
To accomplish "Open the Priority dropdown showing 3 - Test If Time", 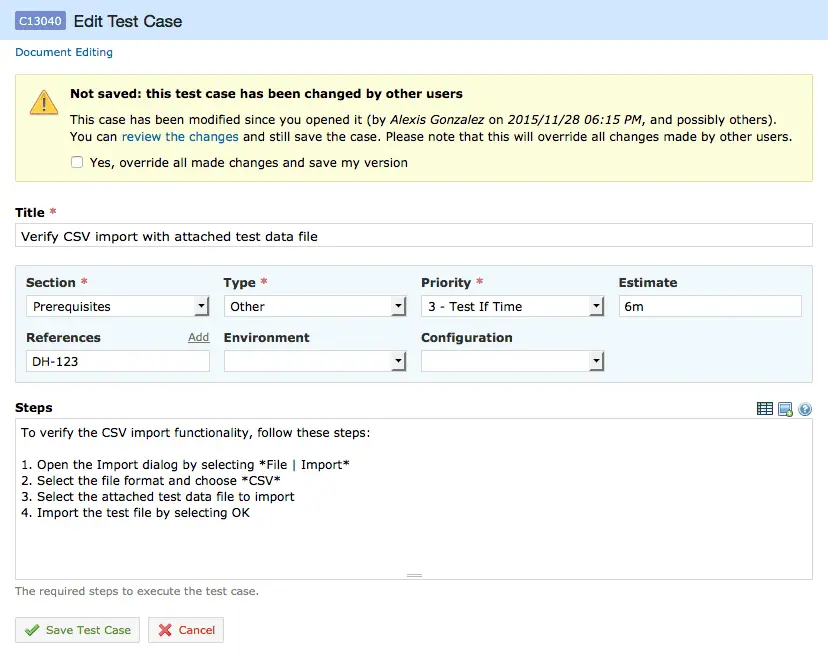I will [x=512, y=306].
